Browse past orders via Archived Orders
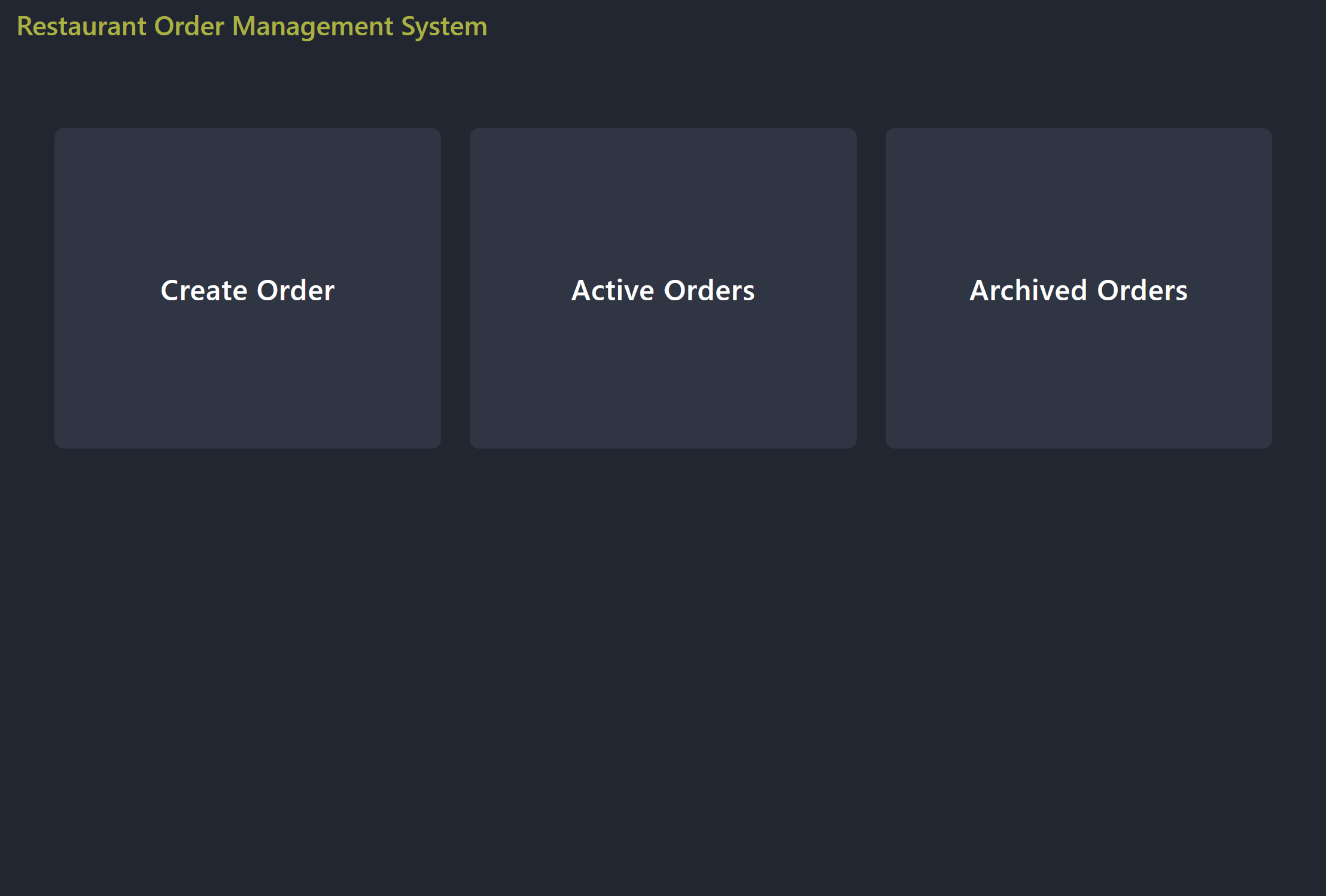The width and height of the screenshot is (1326, 896). click(x=1077, y=289)
